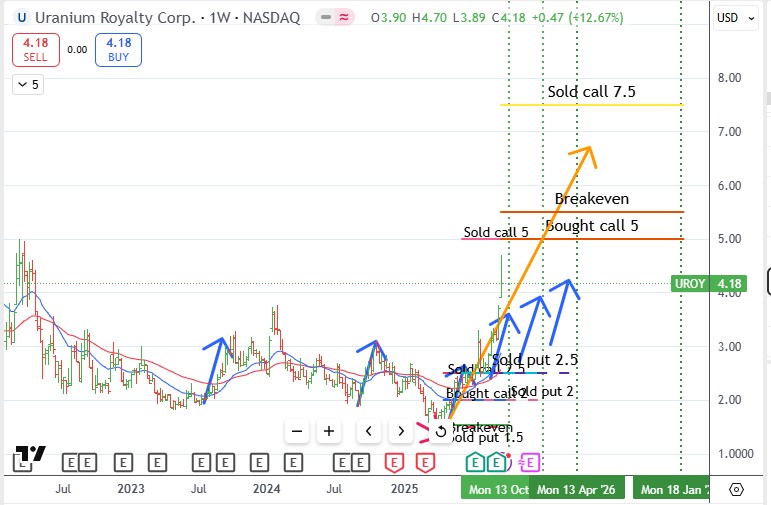
Task: Click the gray dash indicator pill
Action: (x=326, y=17)
